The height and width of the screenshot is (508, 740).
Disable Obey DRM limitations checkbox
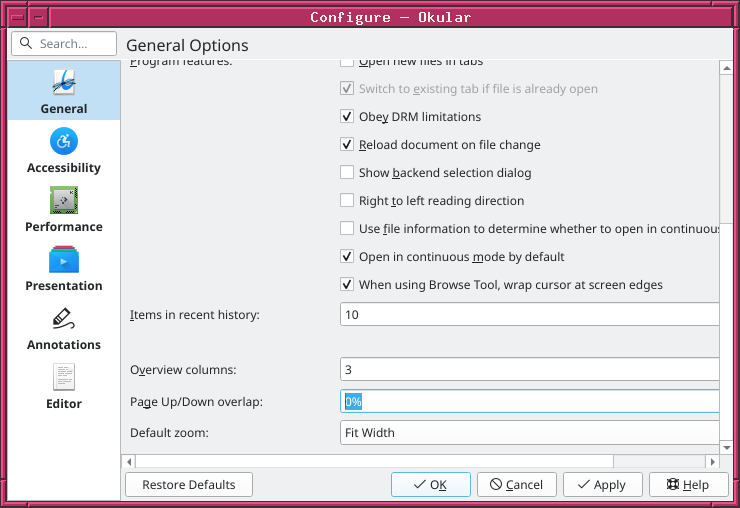(x=347, y=116)
